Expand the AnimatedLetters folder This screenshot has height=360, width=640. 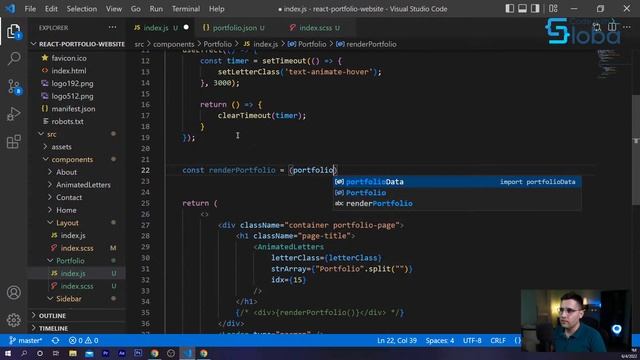pos(77,184)
